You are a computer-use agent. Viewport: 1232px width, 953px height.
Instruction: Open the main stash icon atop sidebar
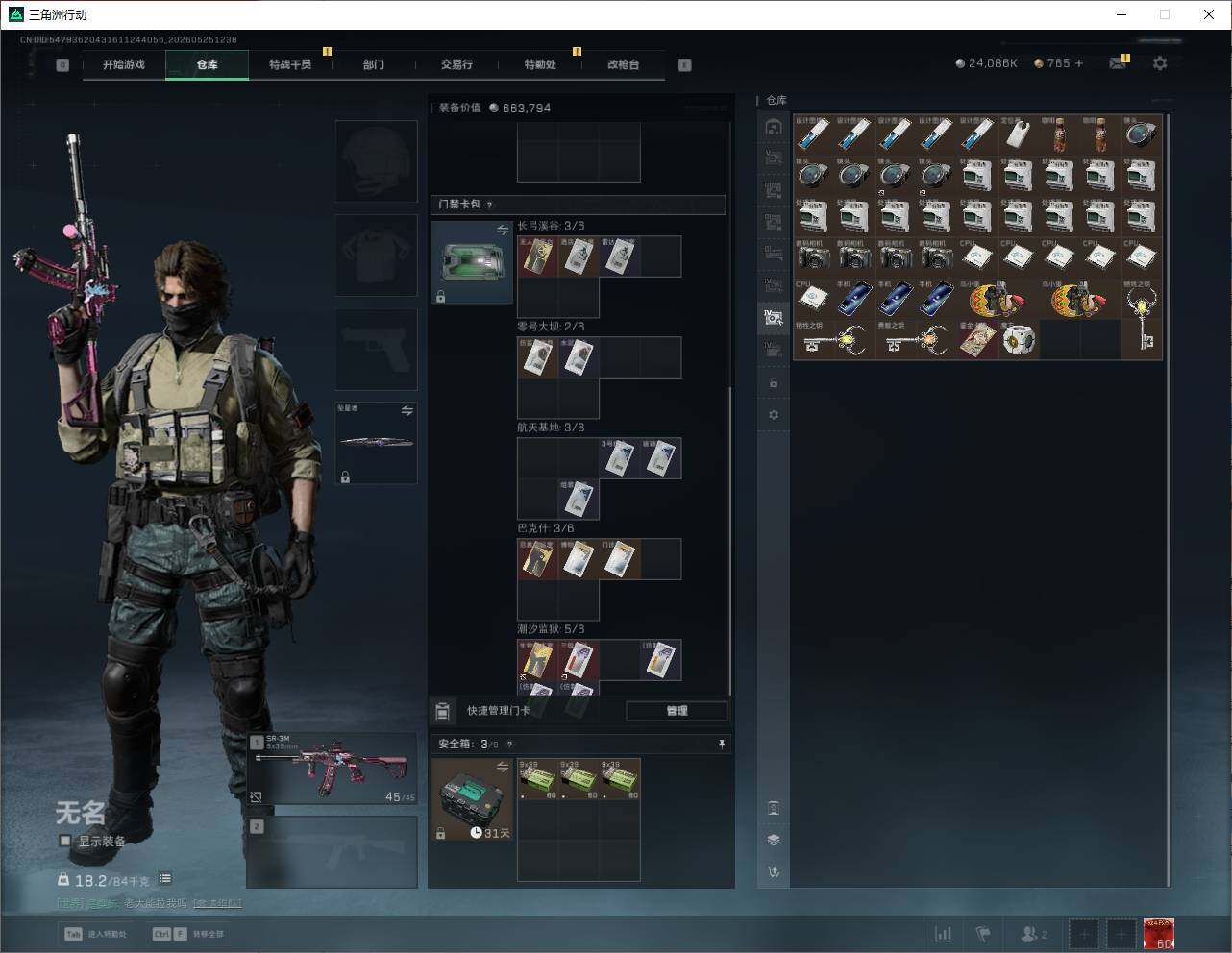(774, 127)
